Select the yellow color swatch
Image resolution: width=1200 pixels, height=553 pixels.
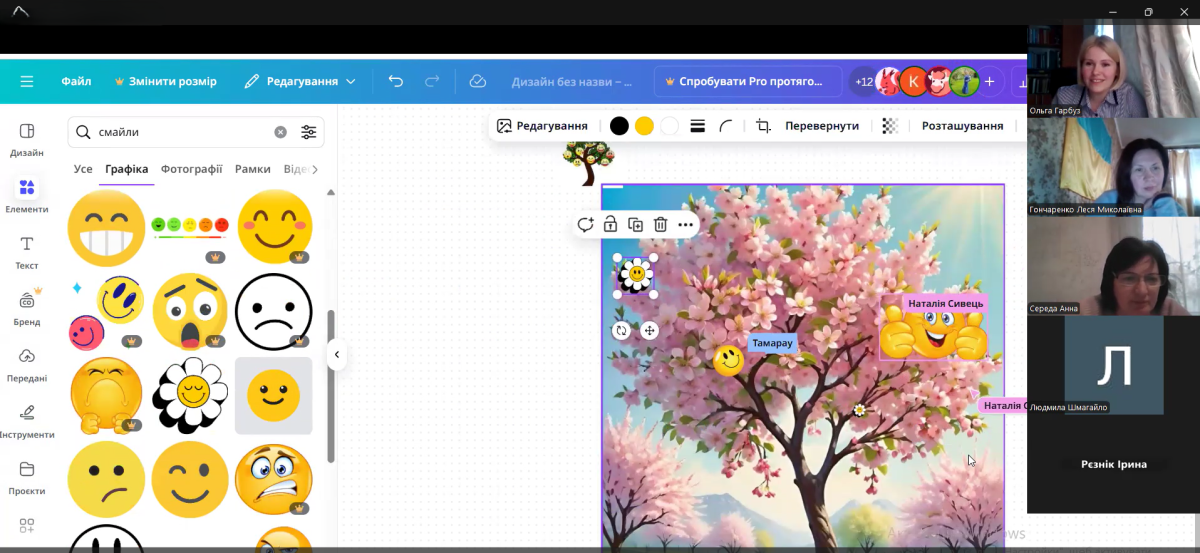click(x=644, y=126)
